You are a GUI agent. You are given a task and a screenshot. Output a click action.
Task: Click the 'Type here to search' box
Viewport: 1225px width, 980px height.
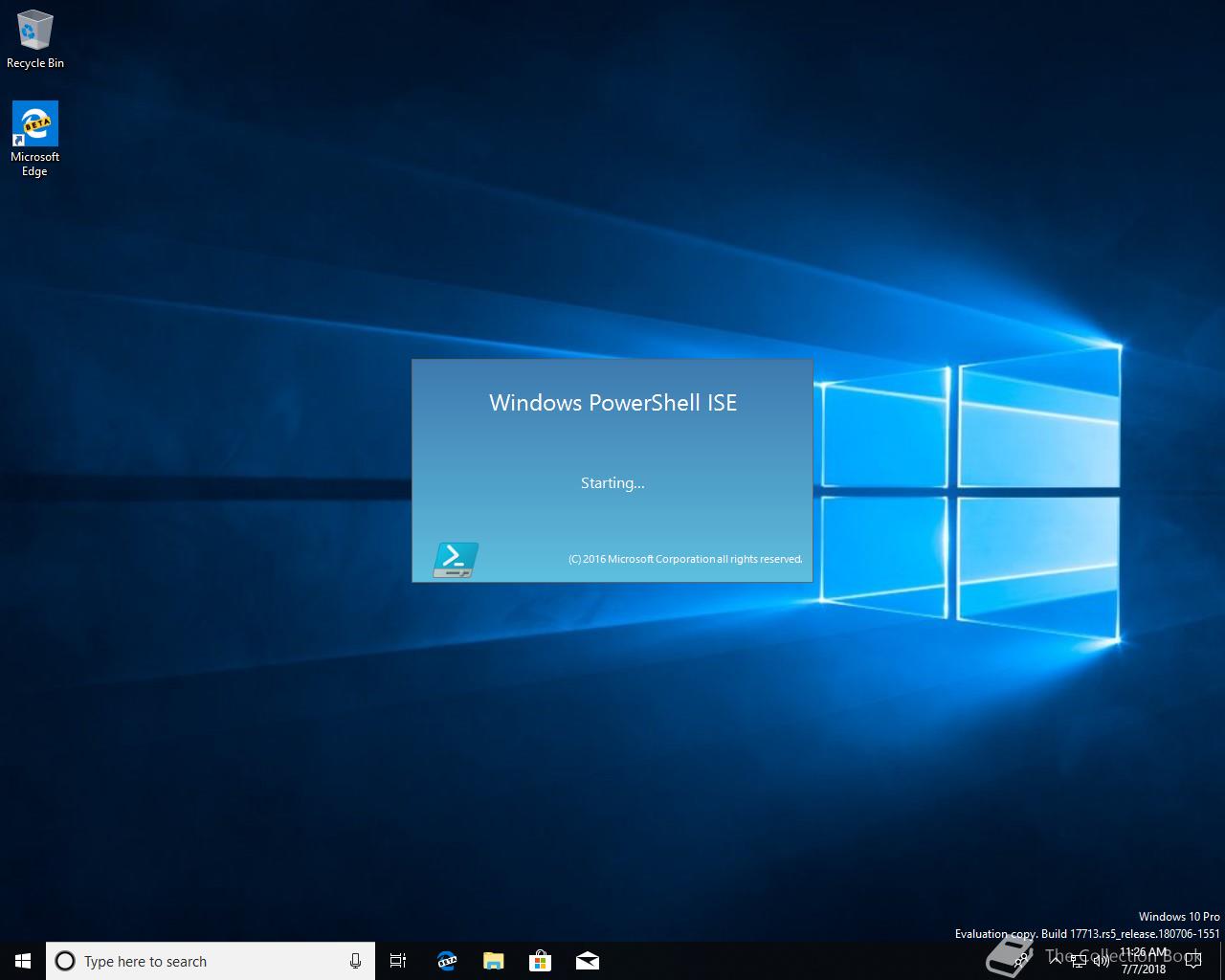(x=211, y=961)
